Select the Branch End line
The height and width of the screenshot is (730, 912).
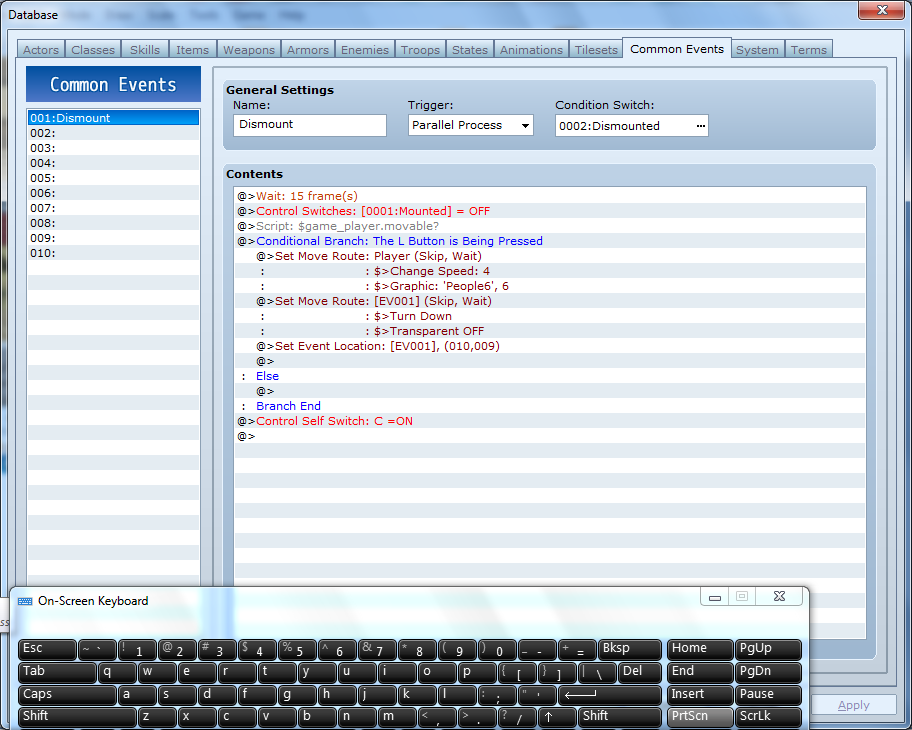coord(550,406)
